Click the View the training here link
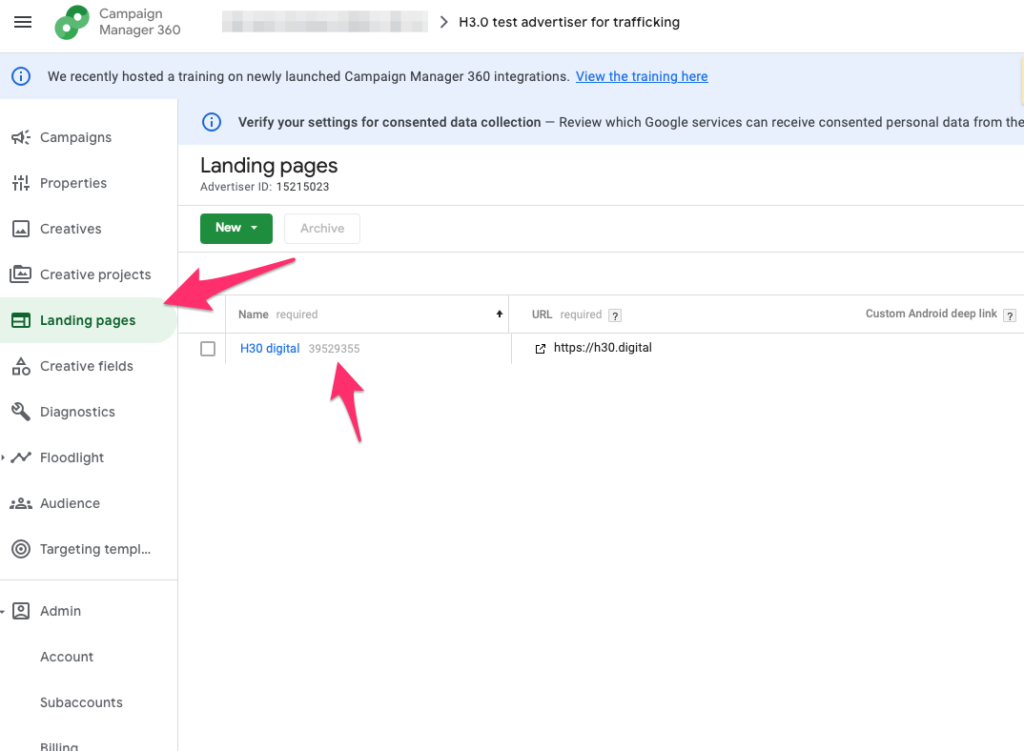Image resolution: width=1024 pixels, height=751 pixels. tap(641, 76)
